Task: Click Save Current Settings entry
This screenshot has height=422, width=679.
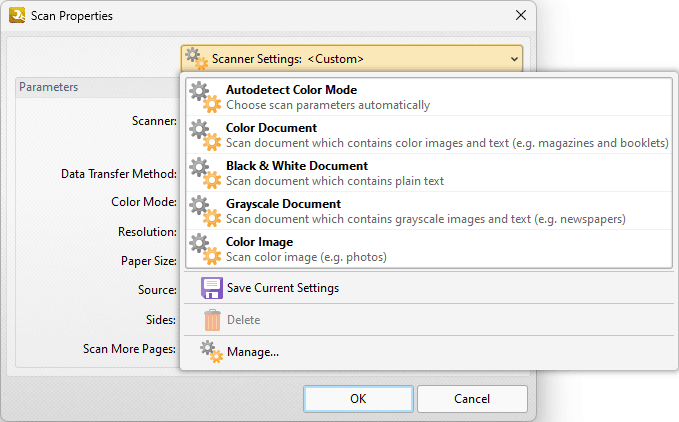Action: tap(429, 288)
